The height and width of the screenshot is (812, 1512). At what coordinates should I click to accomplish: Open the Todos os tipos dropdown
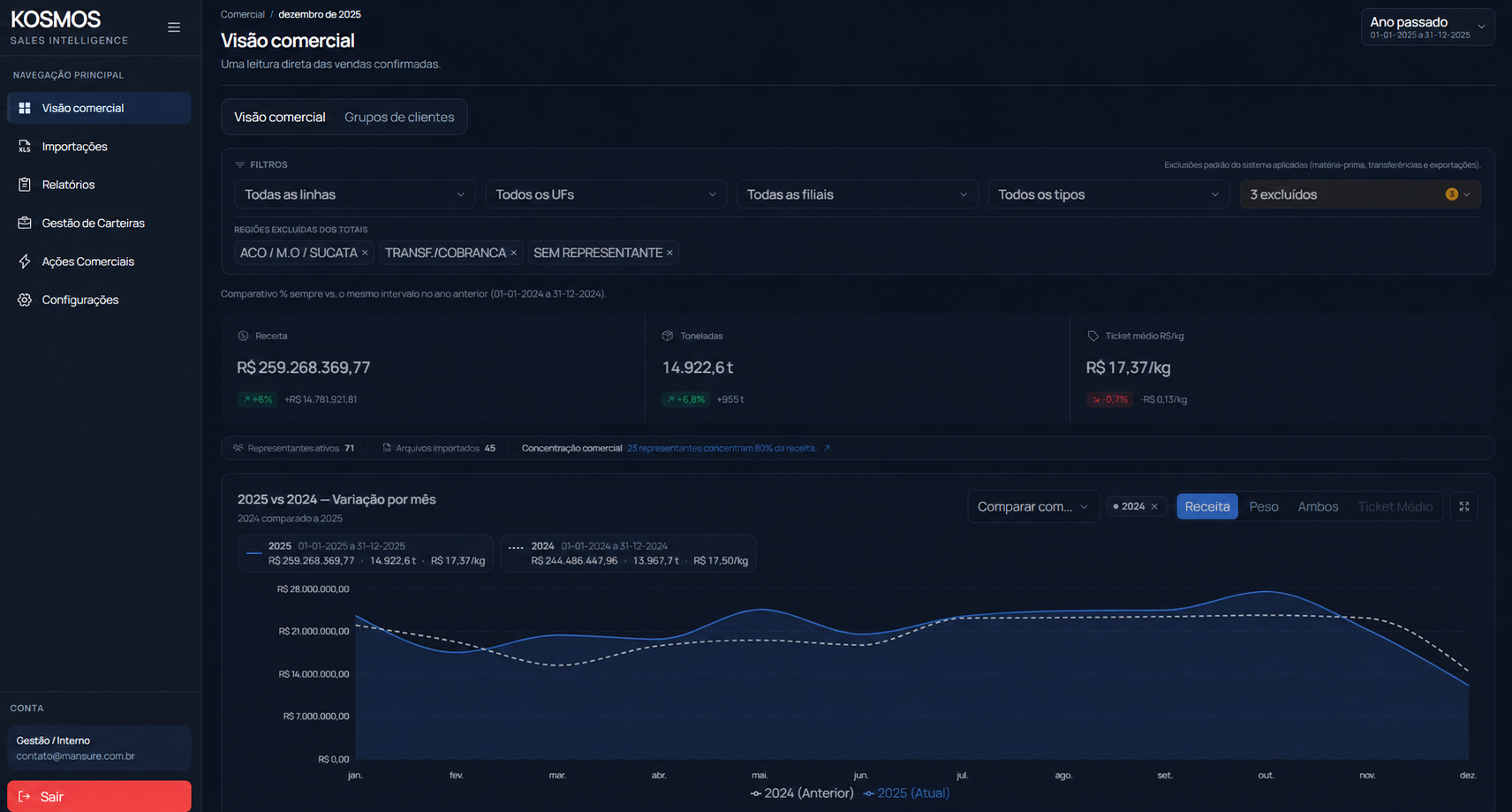[x=1108, y=194]
